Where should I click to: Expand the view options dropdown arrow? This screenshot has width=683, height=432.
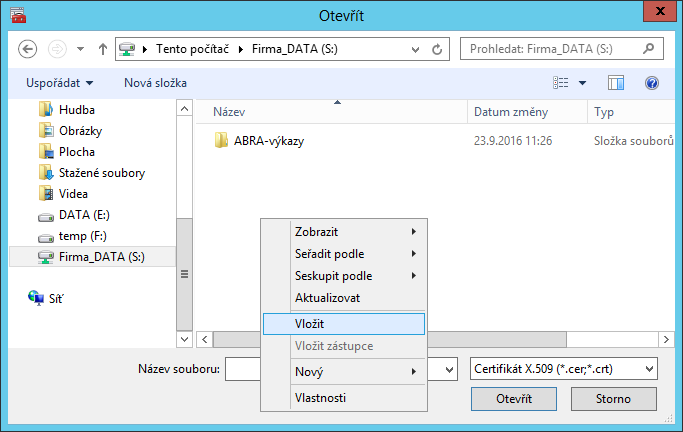(582, 83)
